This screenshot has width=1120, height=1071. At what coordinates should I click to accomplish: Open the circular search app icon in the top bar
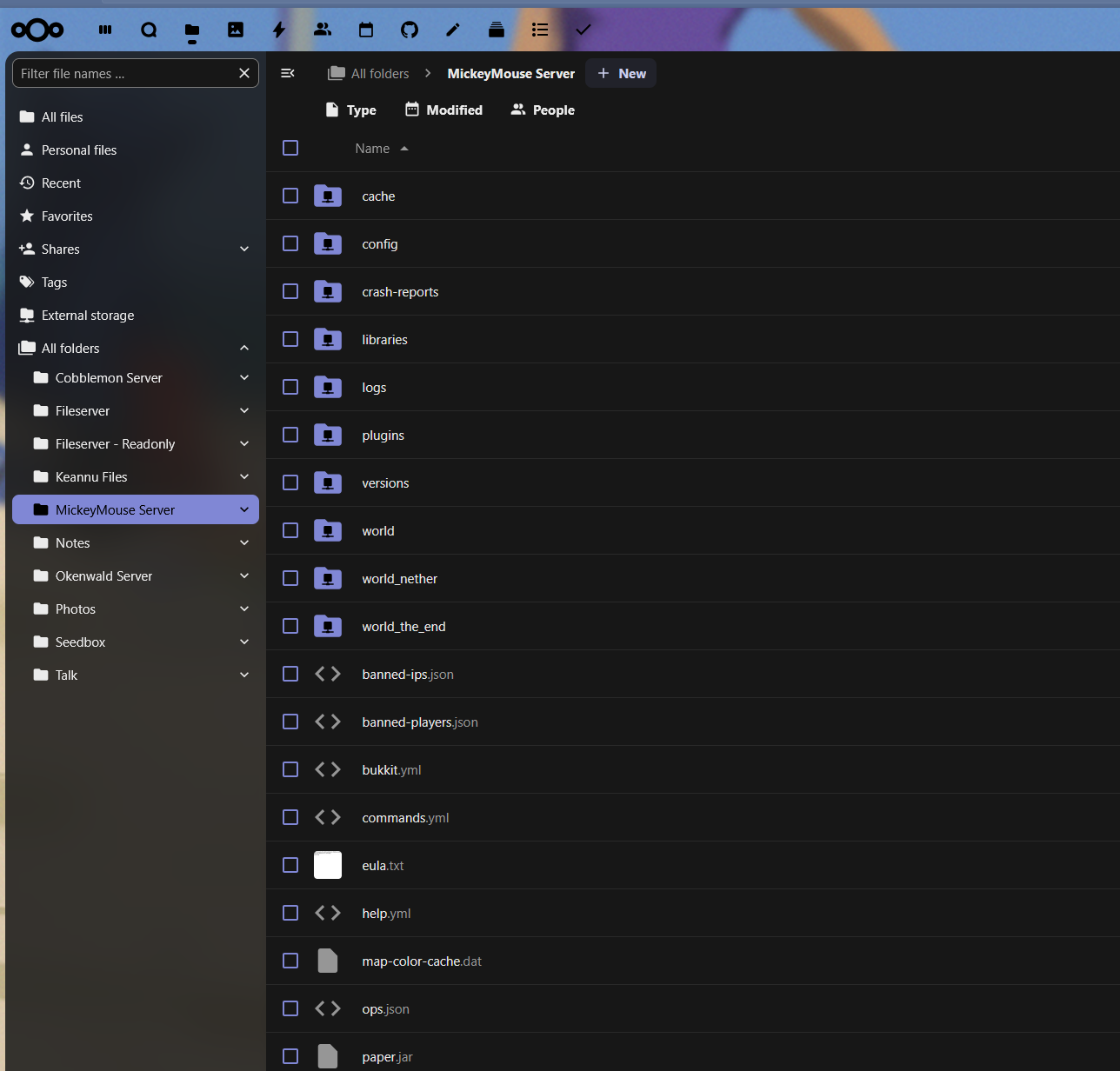(x=149, y=30)
